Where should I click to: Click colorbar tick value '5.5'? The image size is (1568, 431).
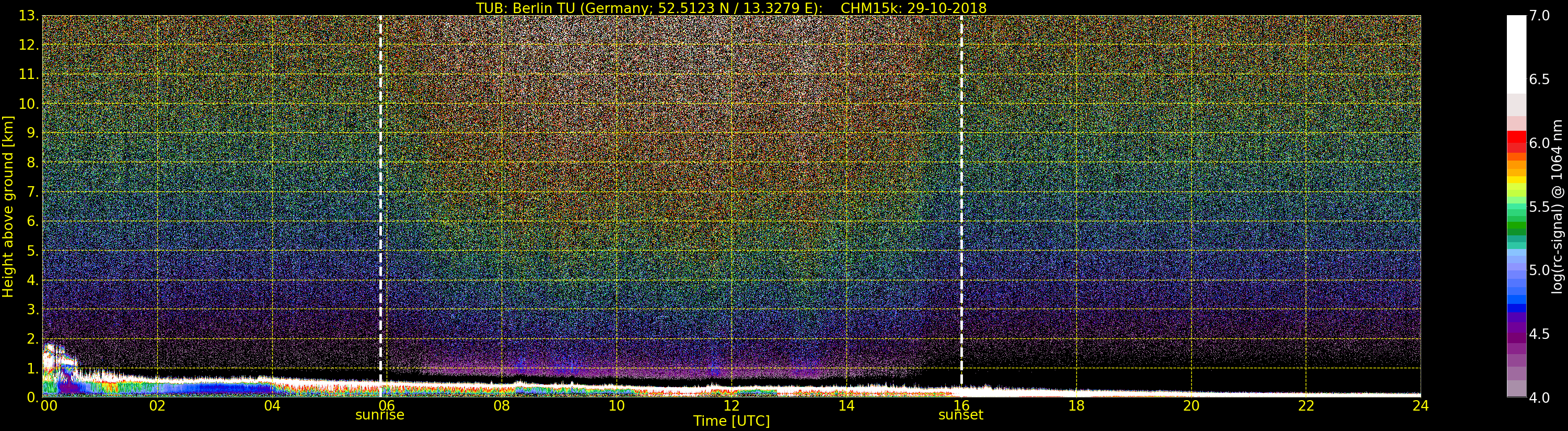[x=1539, y=207]
